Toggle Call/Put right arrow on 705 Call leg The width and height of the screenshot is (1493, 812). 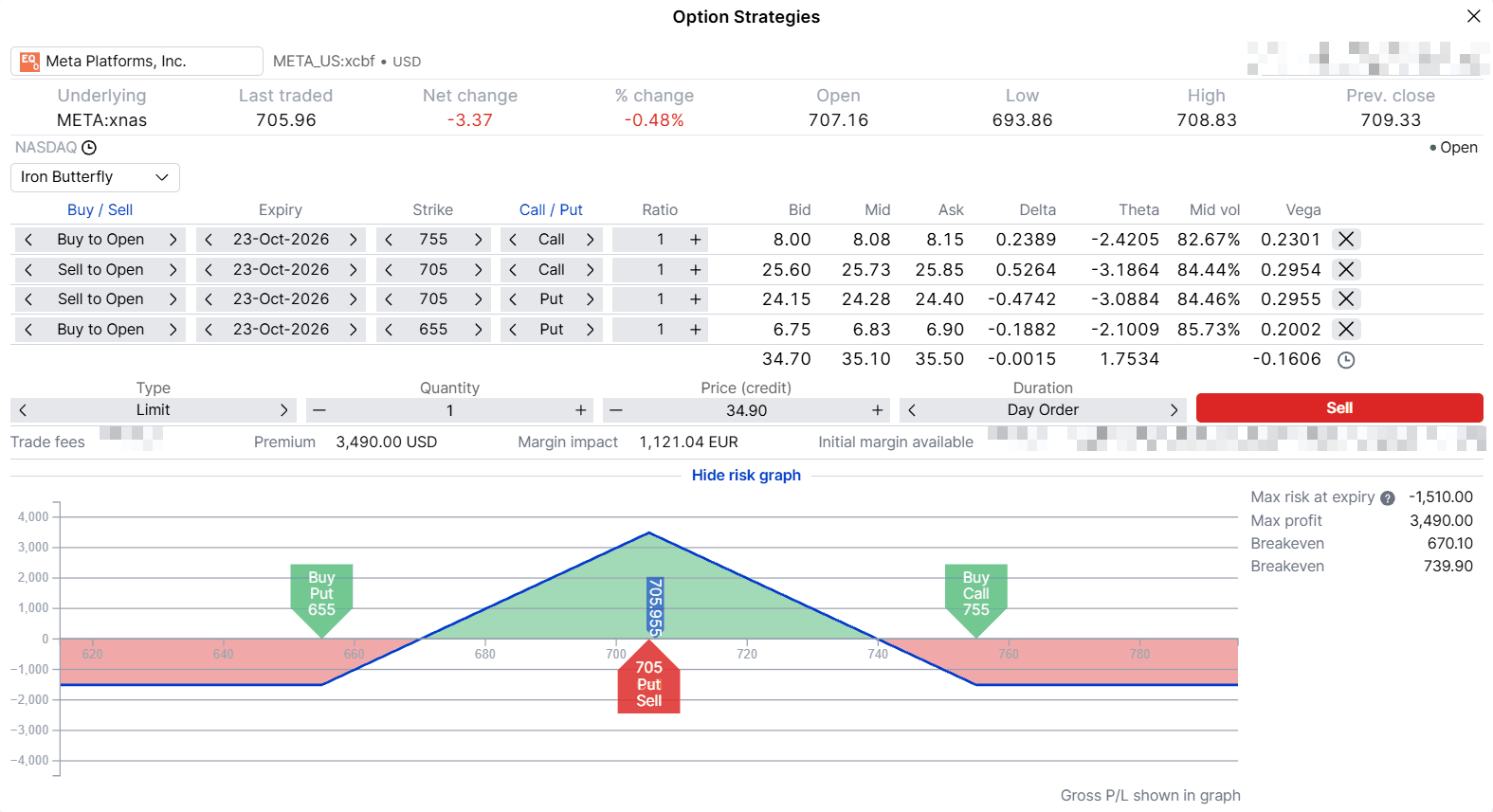[x=591, y=270]
